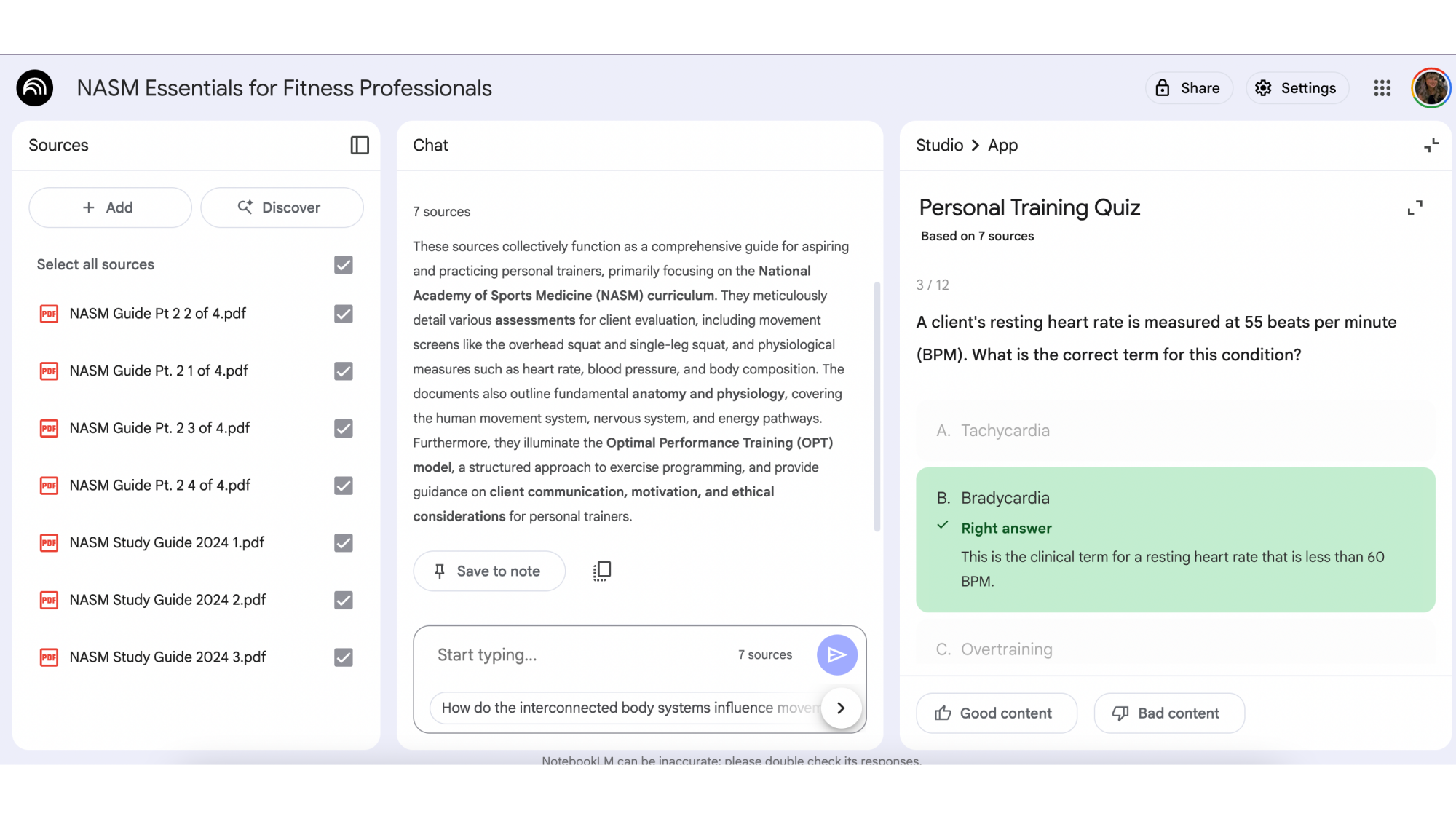Select answer B. Bradycardia
Screen dimensions: 1456x819
(1175, 539)
